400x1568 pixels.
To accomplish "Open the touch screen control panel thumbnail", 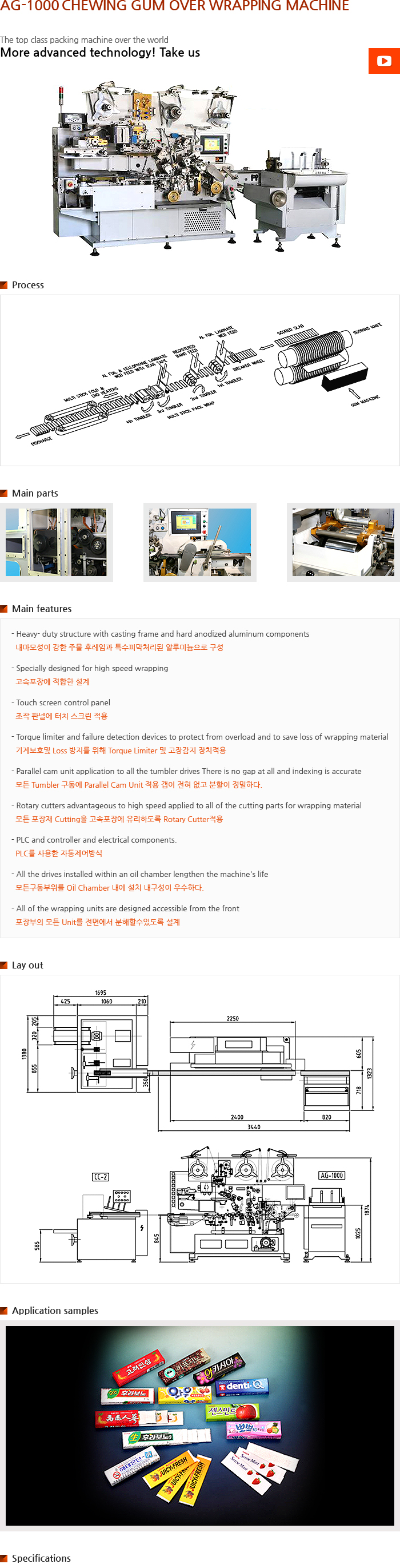I will pos(199,542).
